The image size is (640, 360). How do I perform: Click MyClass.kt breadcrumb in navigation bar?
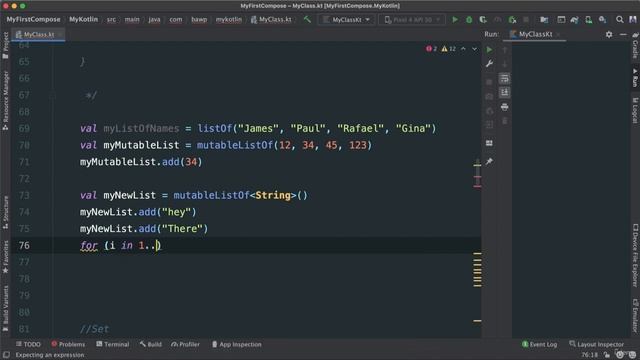(271, 19)
